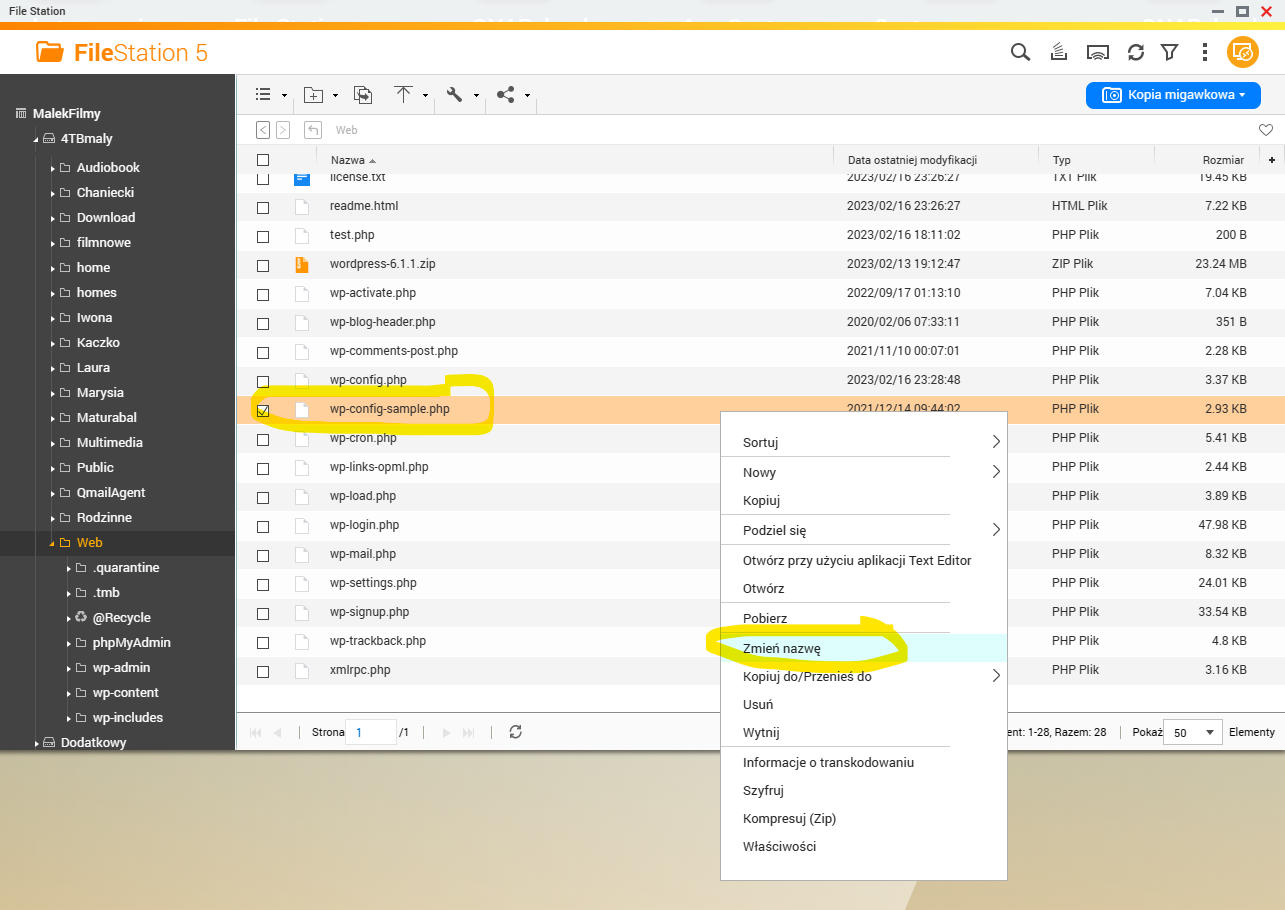Choose Pobierz from context menu
1285x910 pixels.
pyautogui.click(x=765, y=618)
